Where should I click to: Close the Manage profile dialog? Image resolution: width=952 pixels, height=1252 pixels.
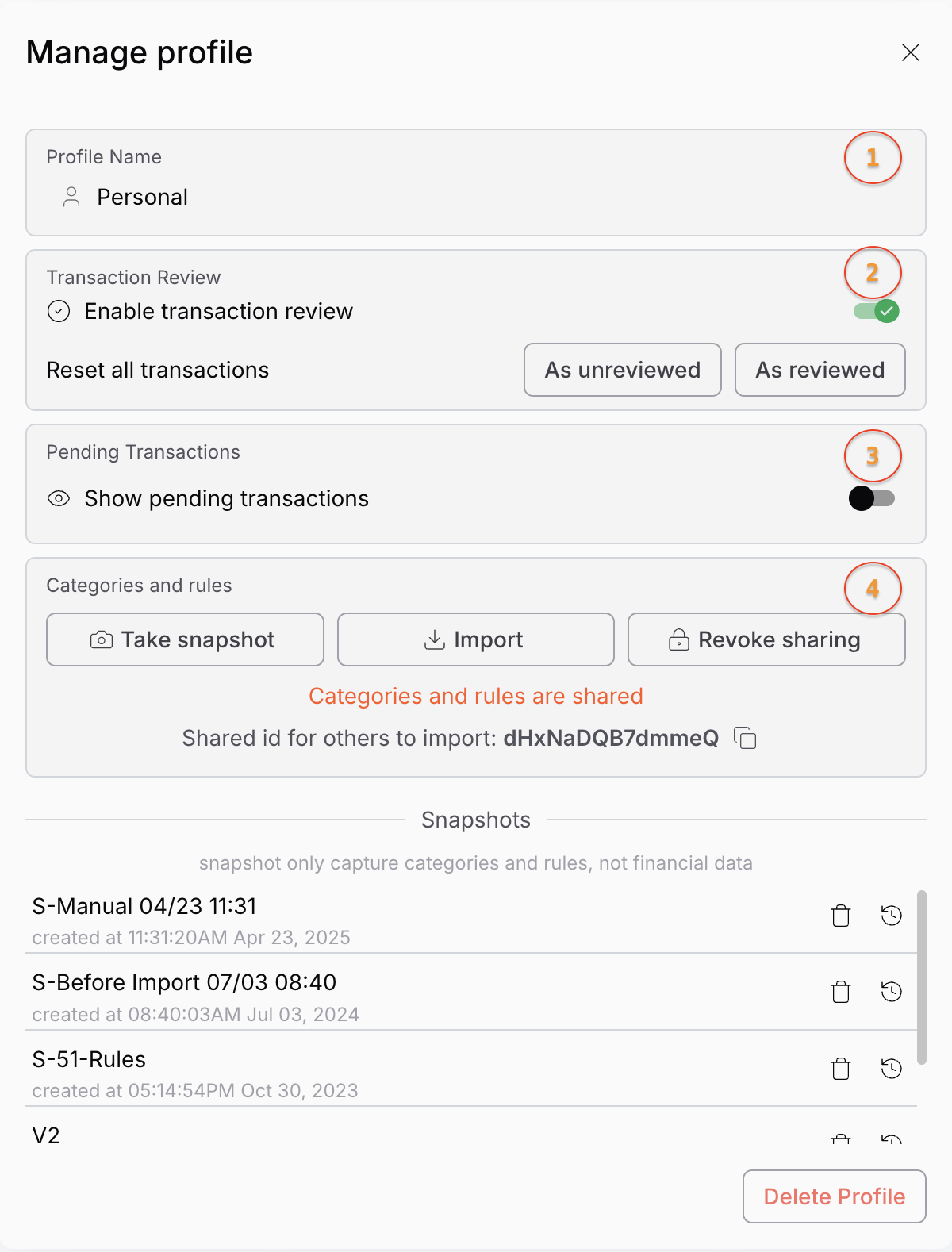pos(911,52)
